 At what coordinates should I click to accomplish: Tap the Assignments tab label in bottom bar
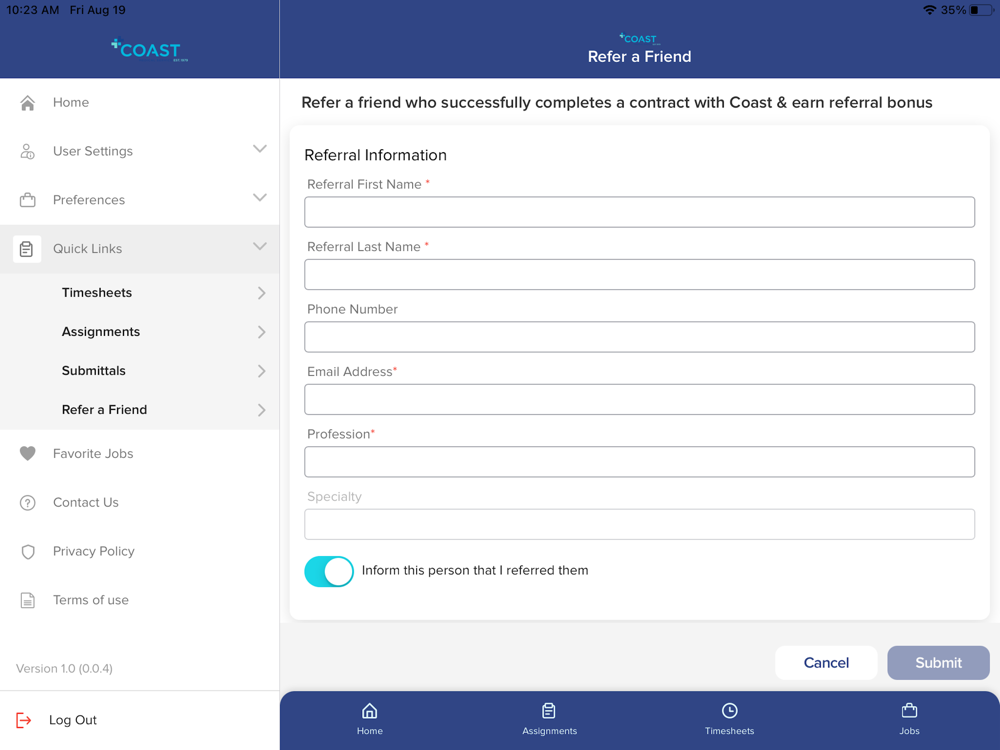coord(549,731)
